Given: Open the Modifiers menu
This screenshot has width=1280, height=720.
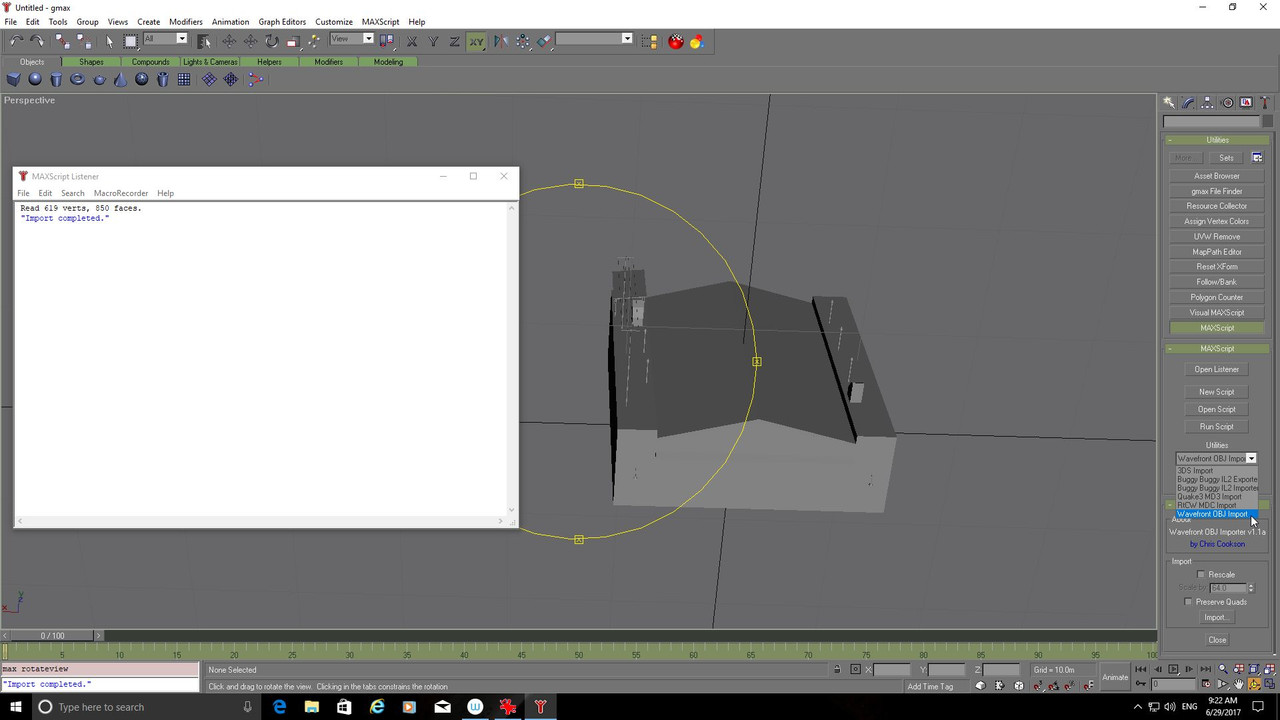Looking at the screenshot, I should [x=186, y=22].
